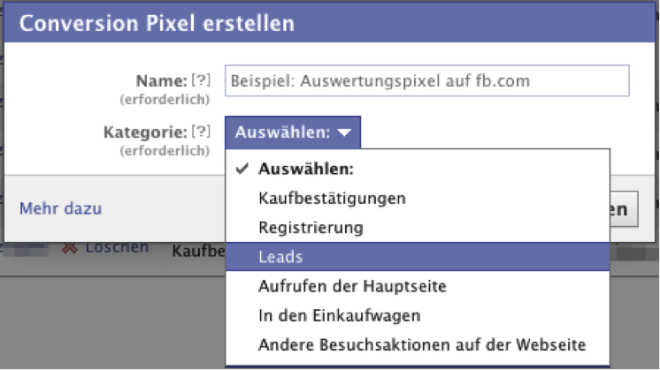
Task: Click the partially hidden button ending in 'en'
Action: (x=624, y=209)
